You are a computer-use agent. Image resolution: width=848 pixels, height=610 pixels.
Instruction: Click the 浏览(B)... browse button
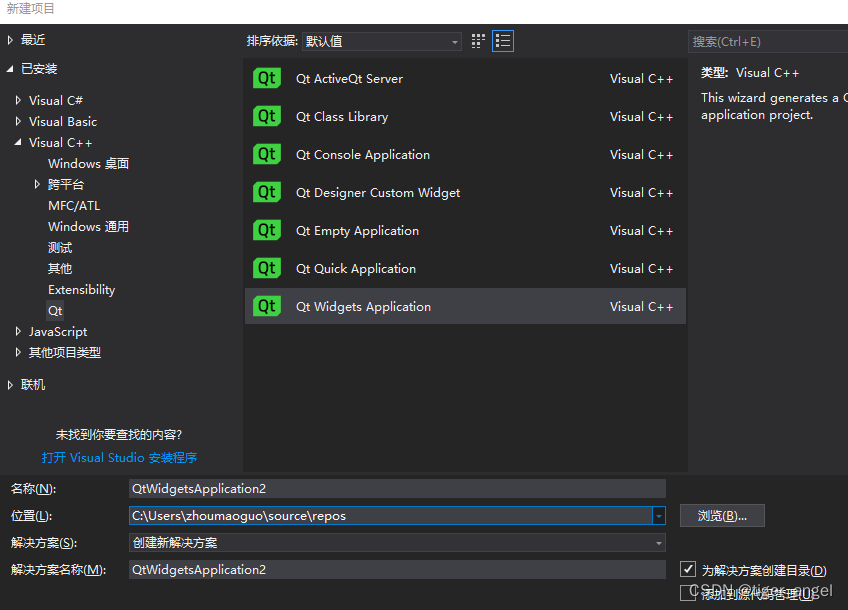(722, 516)
